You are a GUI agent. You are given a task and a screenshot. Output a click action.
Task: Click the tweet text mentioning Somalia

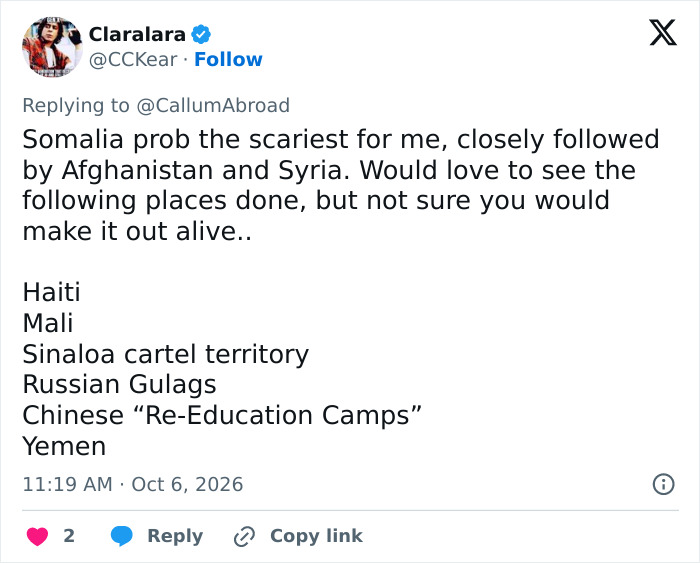pos(341,185)
